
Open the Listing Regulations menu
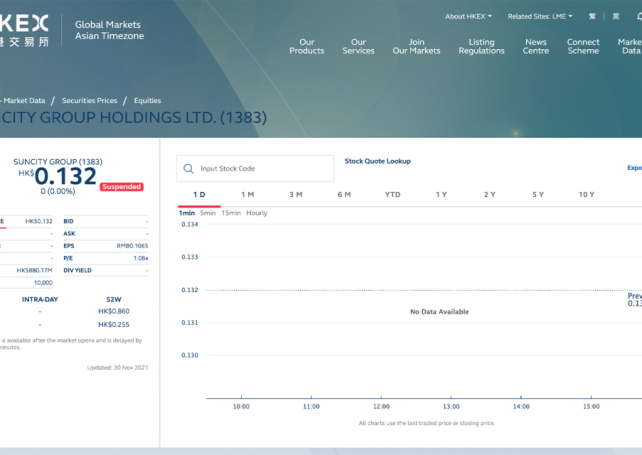[482, 46]
